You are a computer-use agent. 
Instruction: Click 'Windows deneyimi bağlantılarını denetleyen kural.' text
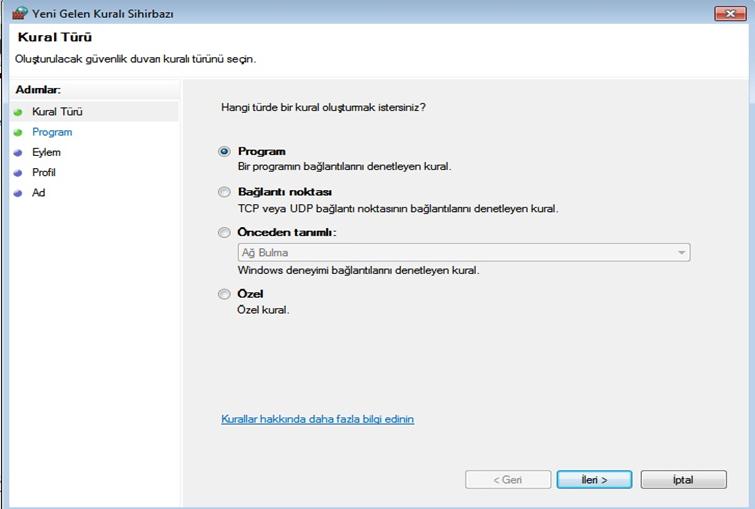358,270
